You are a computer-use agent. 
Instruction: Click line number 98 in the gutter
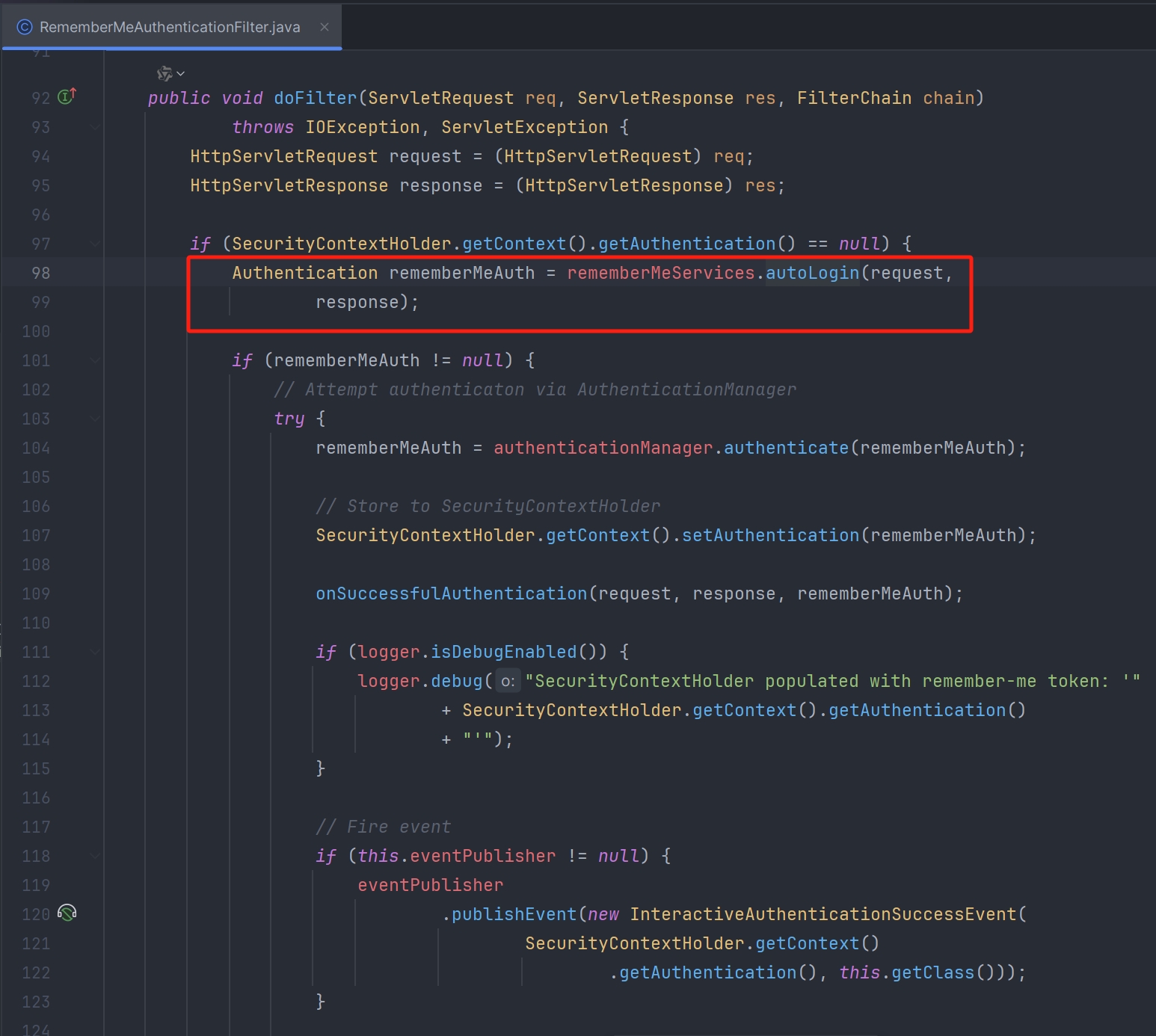click(x=41, y=274)
